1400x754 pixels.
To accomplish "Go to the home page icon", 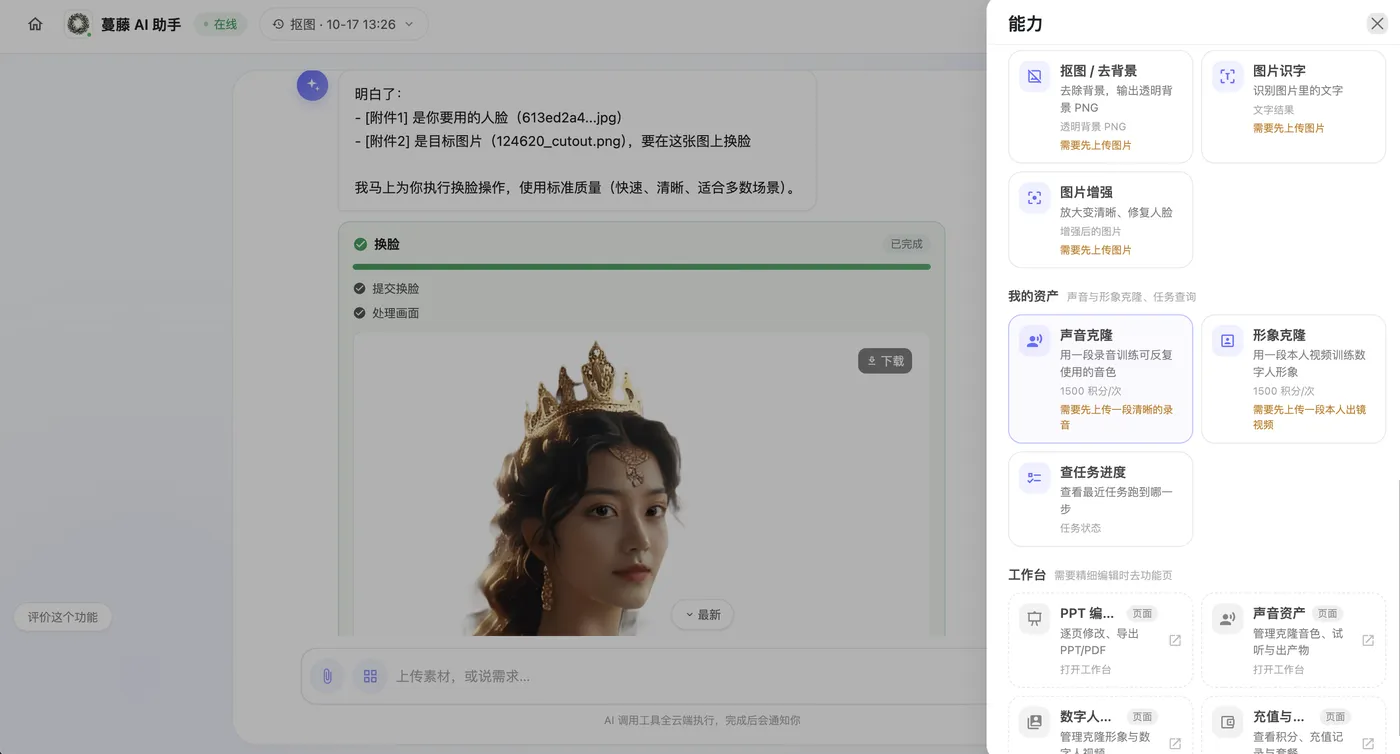I will click(36, 24).
